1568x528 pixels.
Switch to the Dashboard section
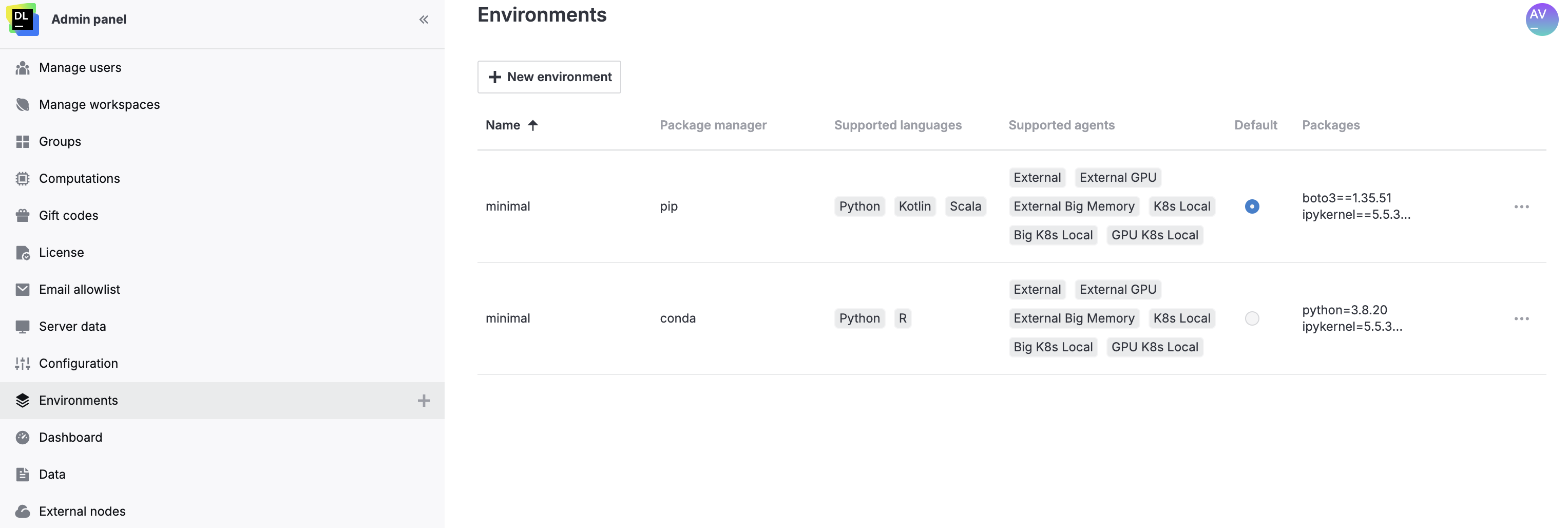click(71, 437)
